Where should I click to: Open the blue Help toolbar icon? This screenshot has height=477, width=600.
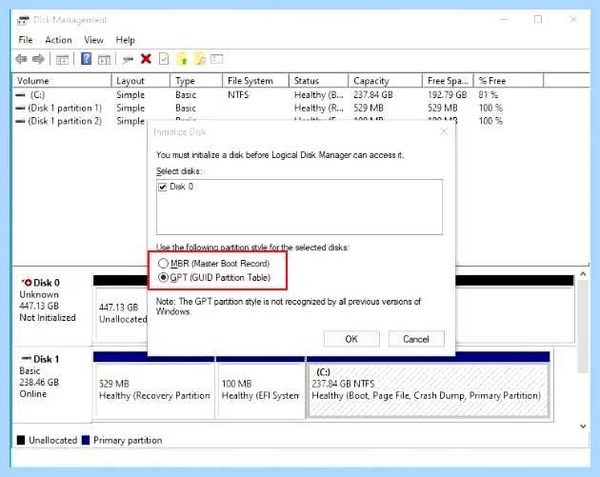point(86,59)
